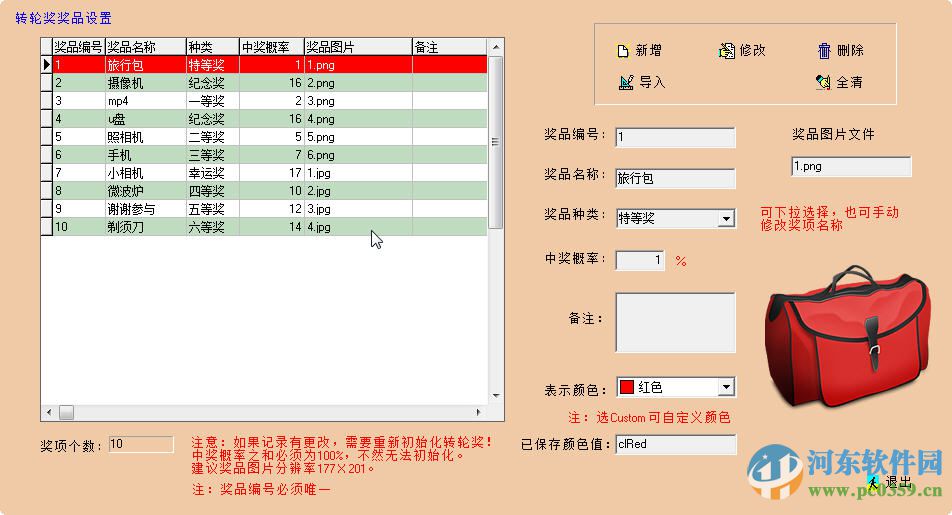This screenshot has width=952, height=515.
Task: Click the 六等奖 category cell
Action: coord(212,227)
